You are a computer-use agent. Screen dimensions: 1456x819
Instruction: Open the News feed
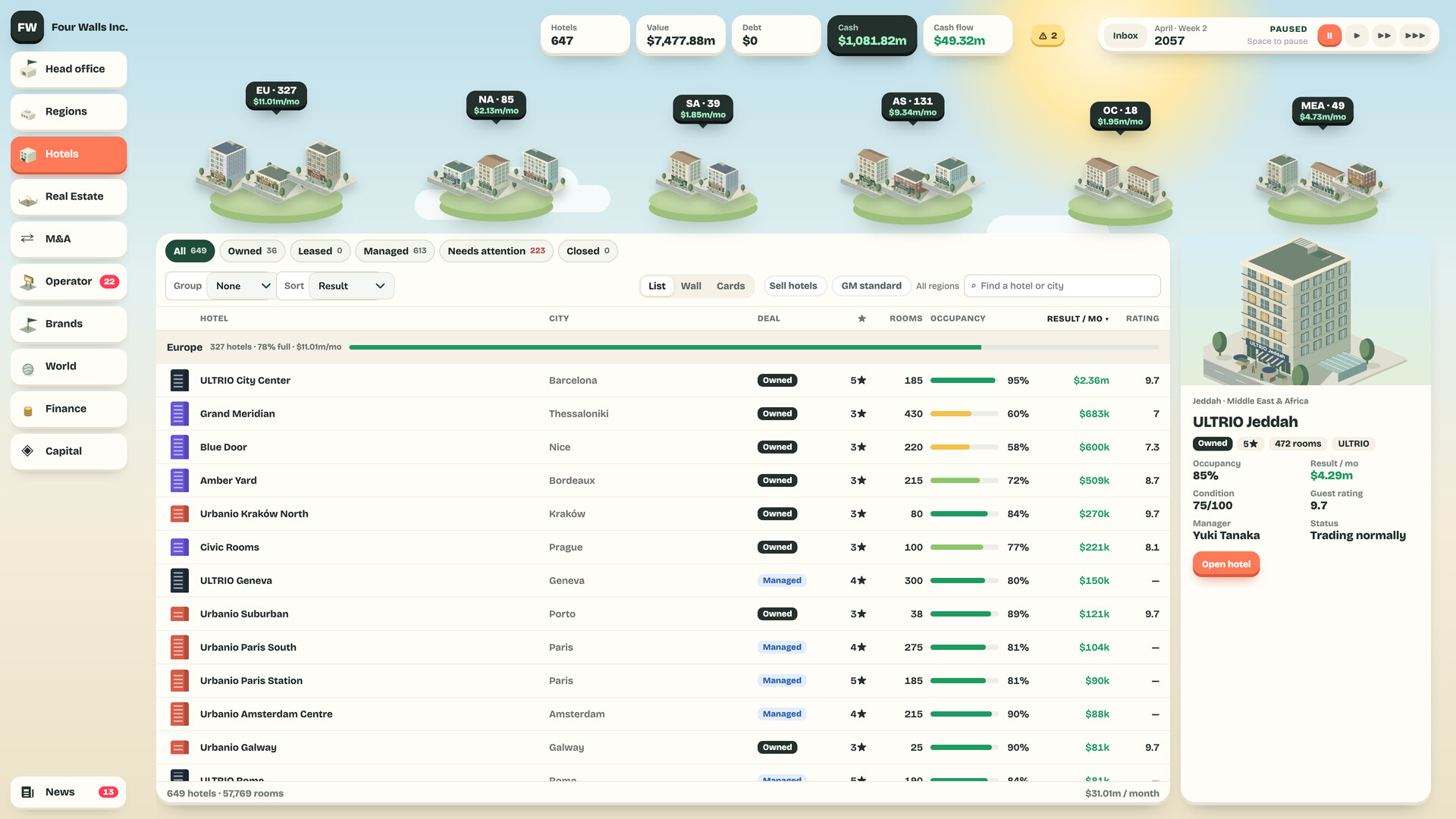pos(68,792)
